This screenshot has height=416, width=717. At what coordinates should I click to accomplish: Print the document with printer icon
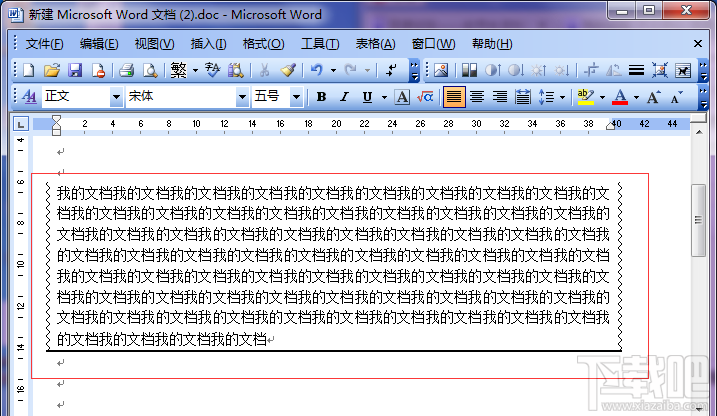[x=127, y=70]
